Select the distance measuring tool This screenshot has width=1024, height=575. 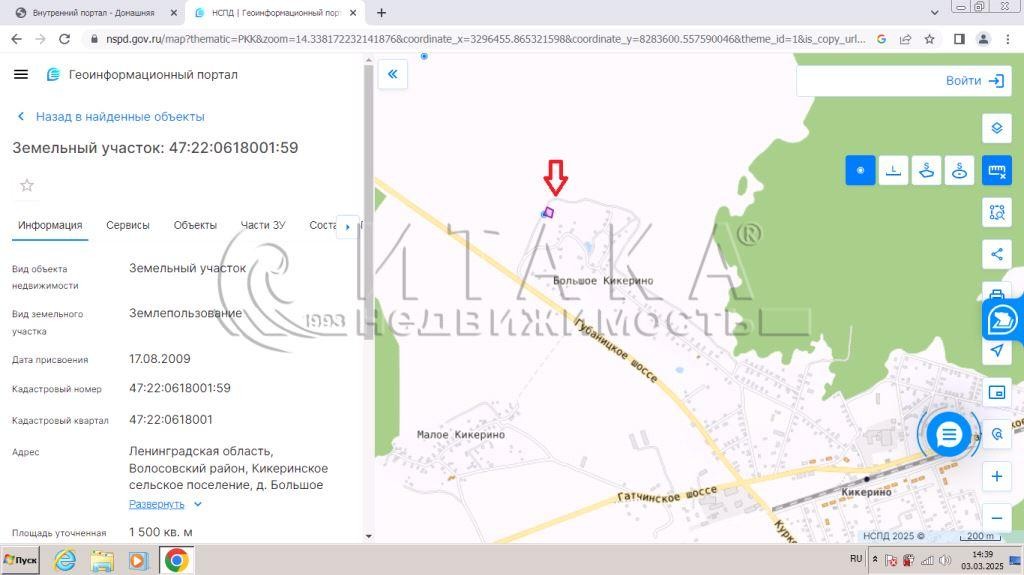click(893, 171)
